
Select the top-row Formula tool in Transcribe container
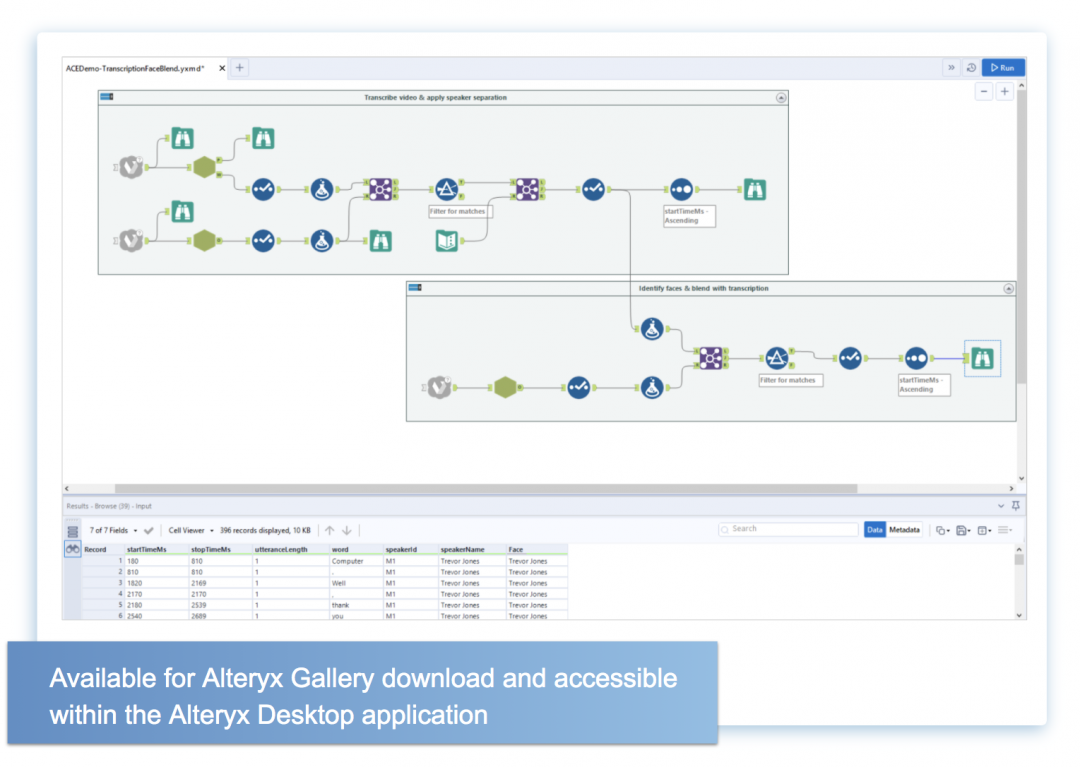click(x=322, y=189)
